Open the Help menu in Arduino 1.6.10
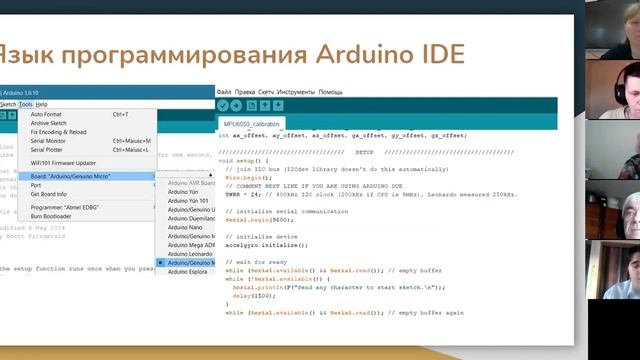Image resolution: width=640 pixels, height=360 pixels. click(x=42, y=104)
